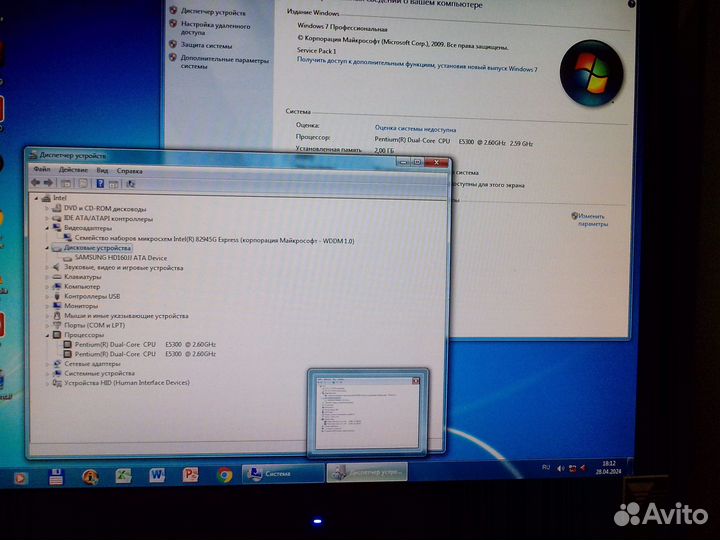
Task: Click the volume speaker icon in system tray
Action: click(x=560, y=468)
